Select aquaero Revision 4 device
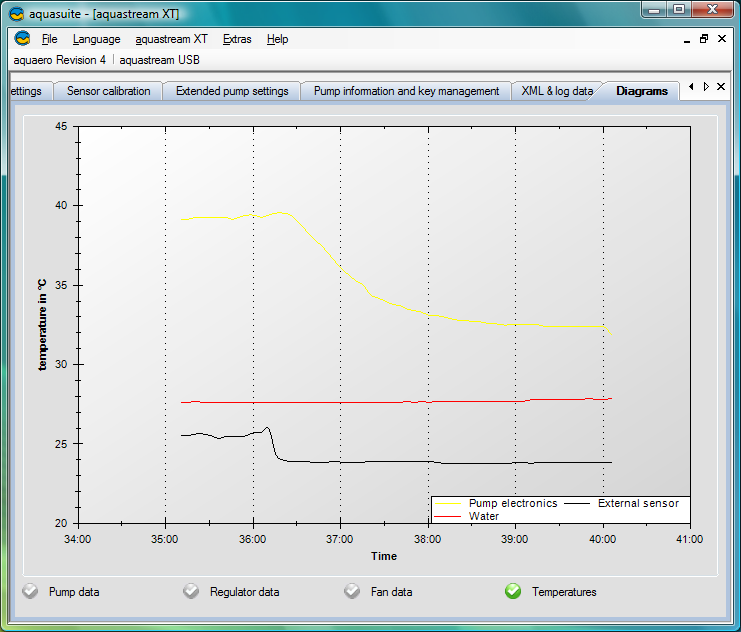 [x=60, y=60]
